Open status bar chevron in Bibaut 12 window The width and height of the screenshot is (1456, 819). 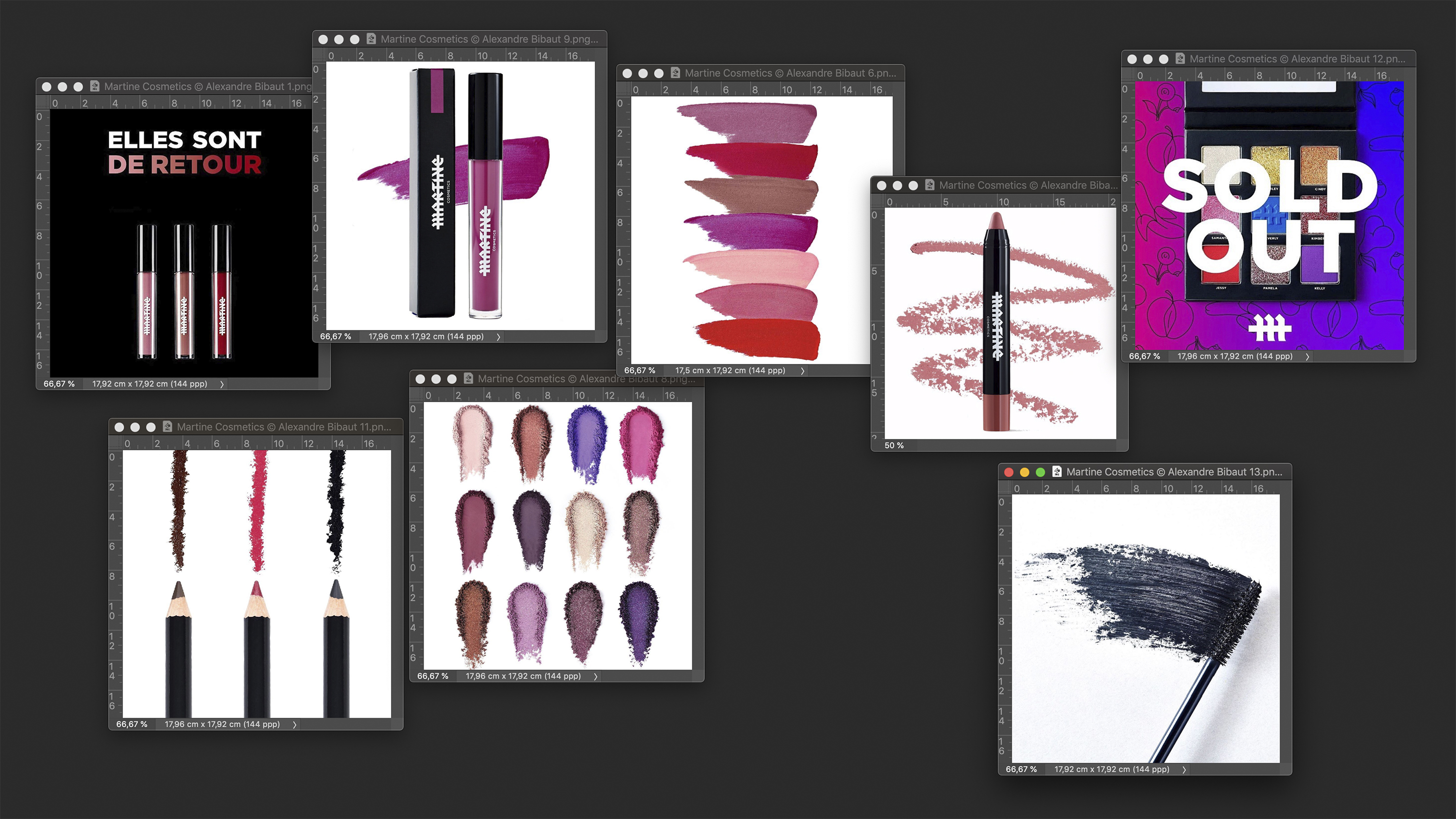(x=1307, y=356)
